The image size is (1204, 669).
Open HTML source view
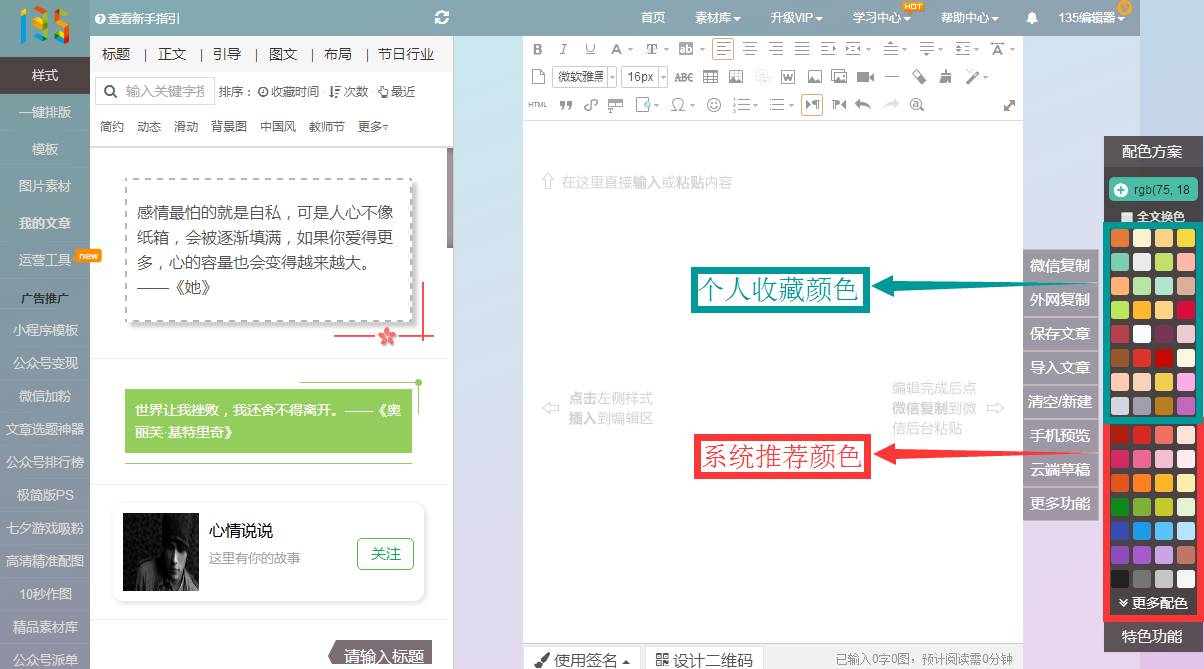pyautogui.click(x=538, y=105)
